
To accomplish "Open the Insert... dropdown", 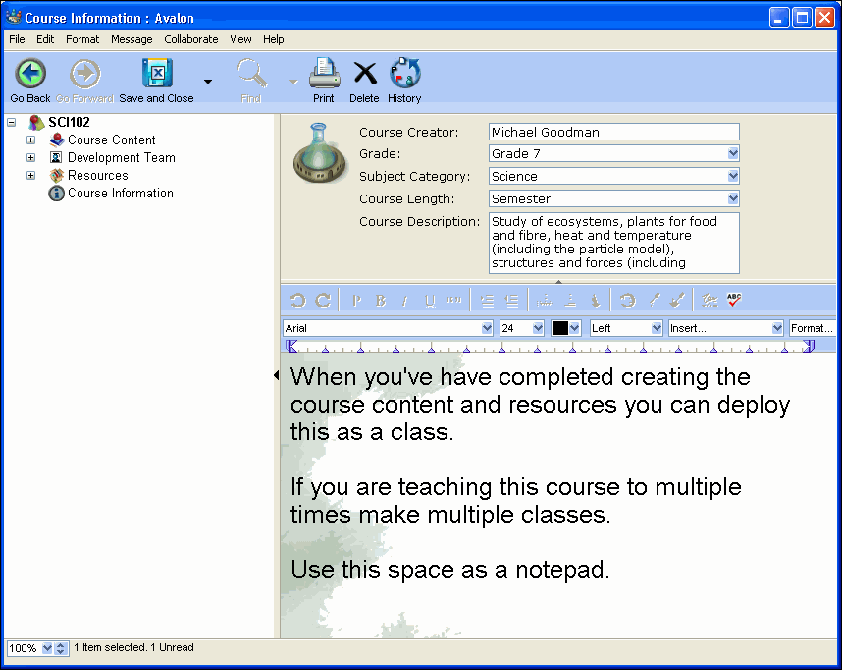I will [x=777, y=328].
